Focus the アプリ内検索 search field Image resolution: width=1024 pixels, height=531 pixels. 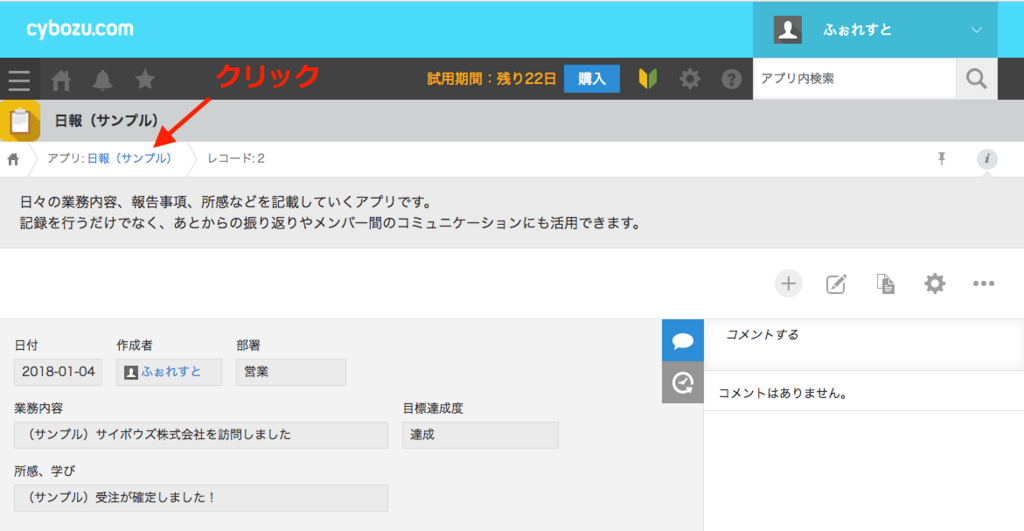point(854,79)
